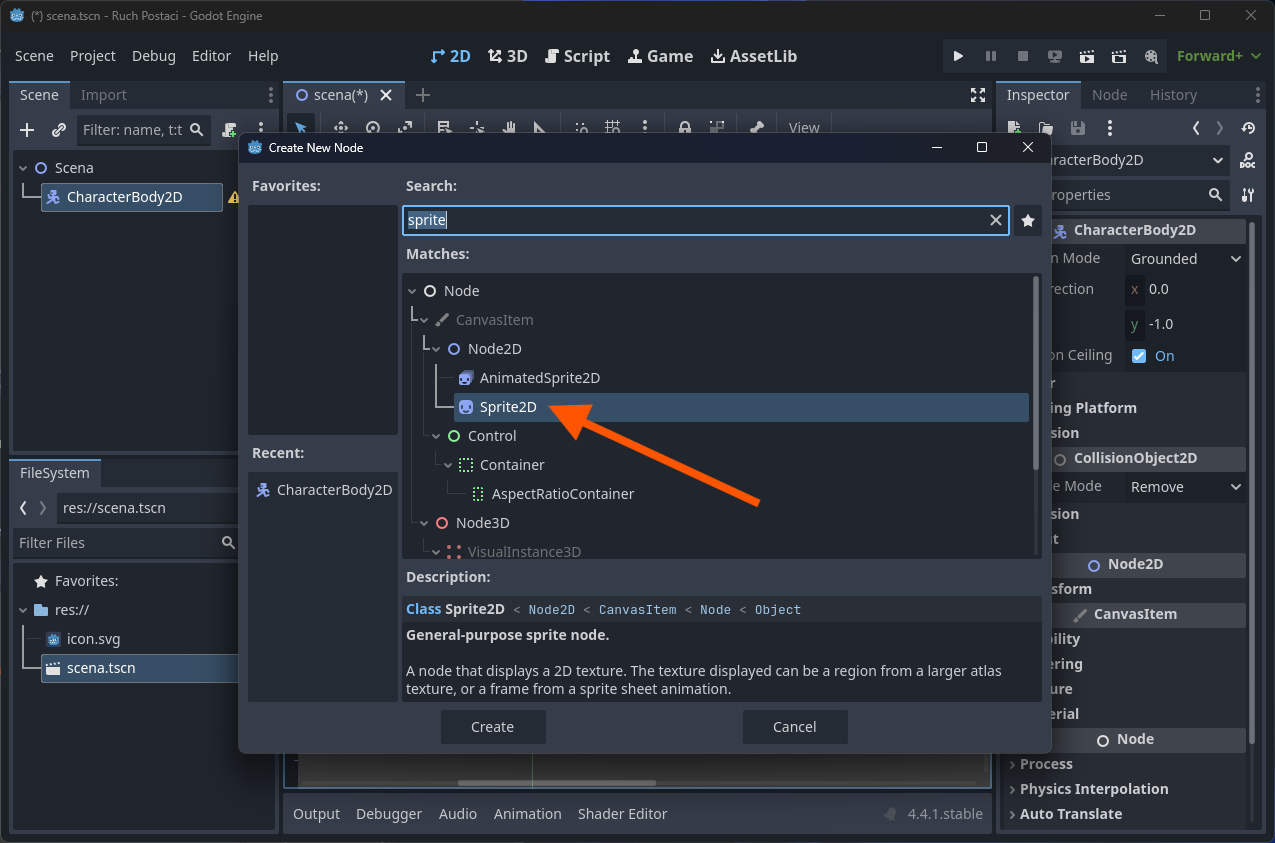1275x843 pixels.
Task: Switch to the Node tab in dock
Action: pyautogui.click(x=1109, y=95)
